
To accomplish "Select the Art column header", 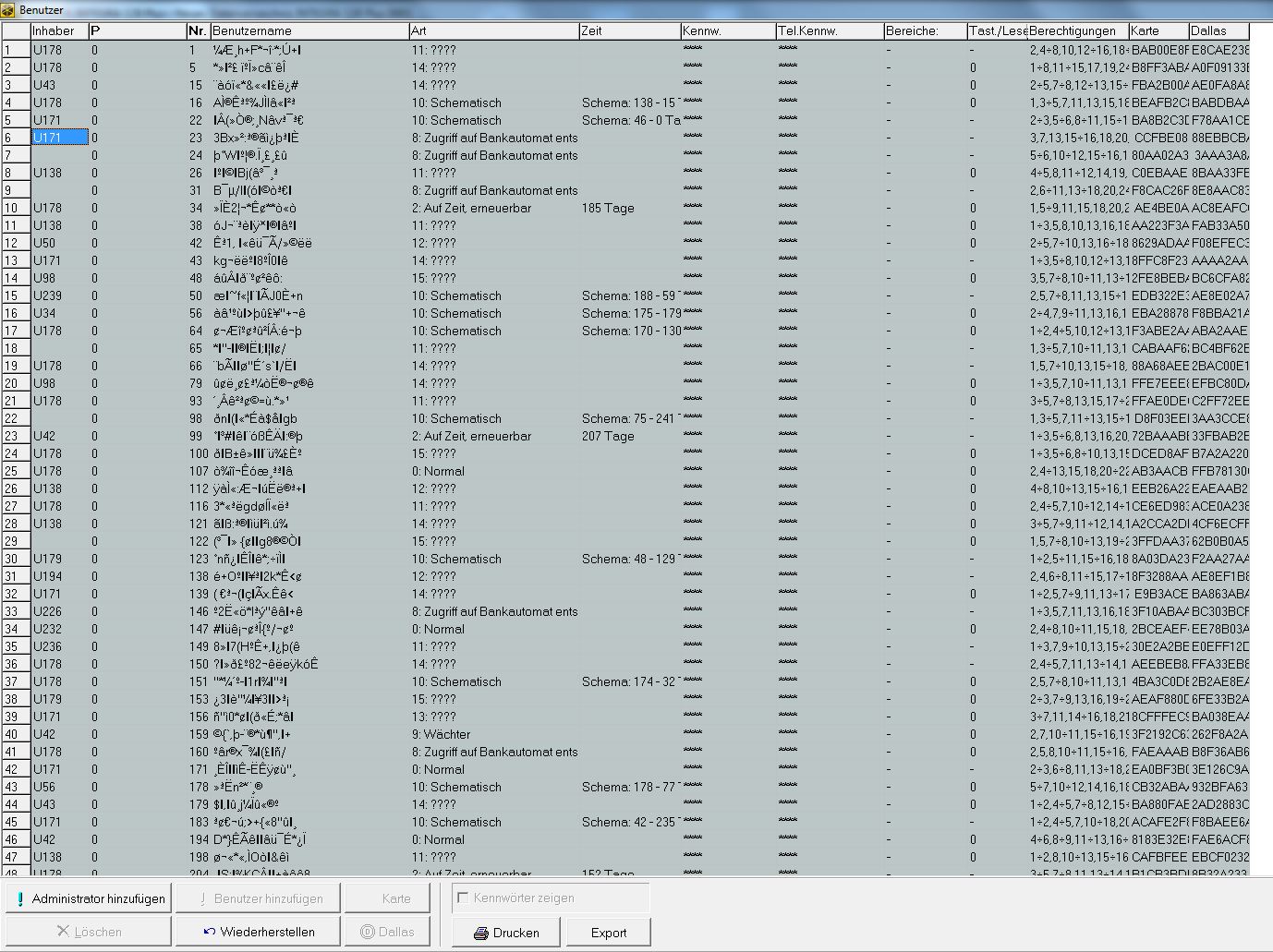I will click(x=493, y=30).
